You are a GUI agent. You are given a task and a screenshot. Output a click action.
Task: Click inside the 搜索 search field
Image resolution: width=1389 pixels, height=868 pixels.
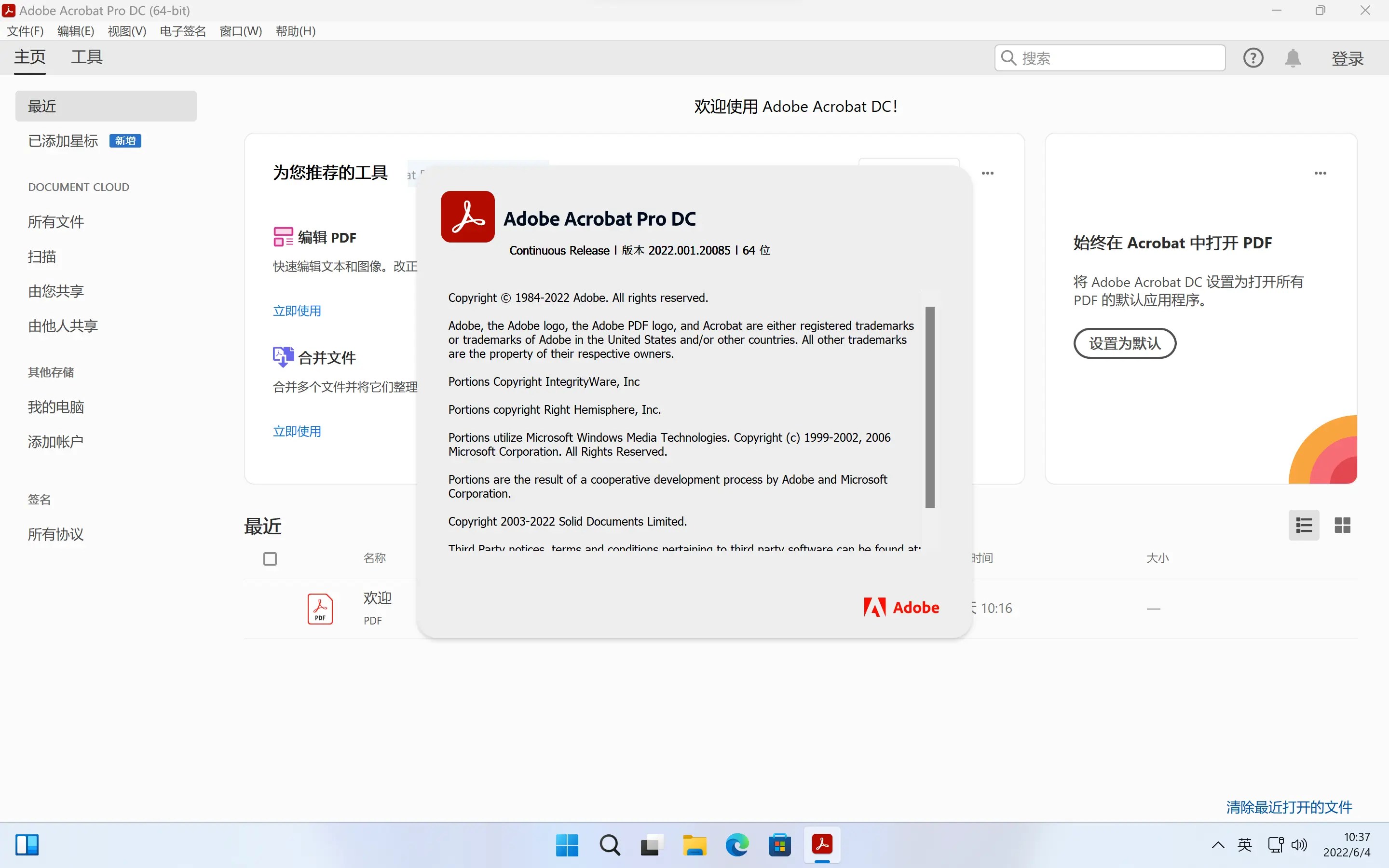[1109, 57]
